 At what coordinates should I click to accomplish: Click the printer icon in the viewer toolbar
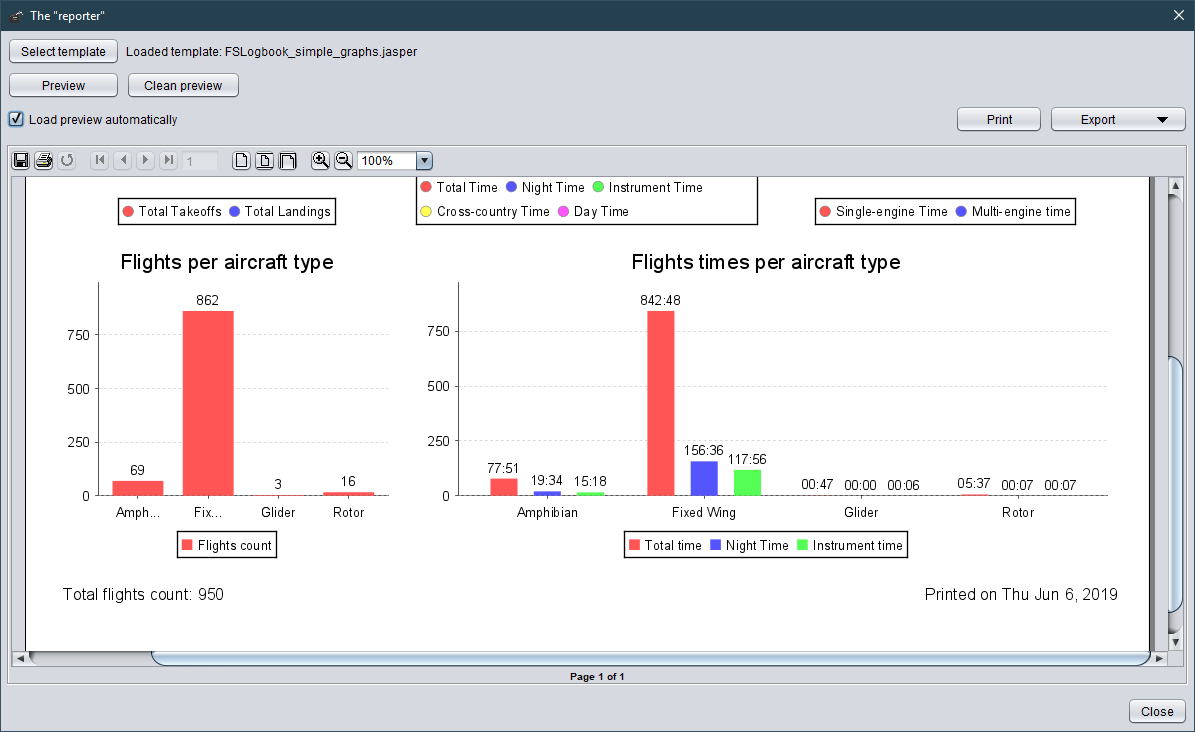[x=44, y=160]
